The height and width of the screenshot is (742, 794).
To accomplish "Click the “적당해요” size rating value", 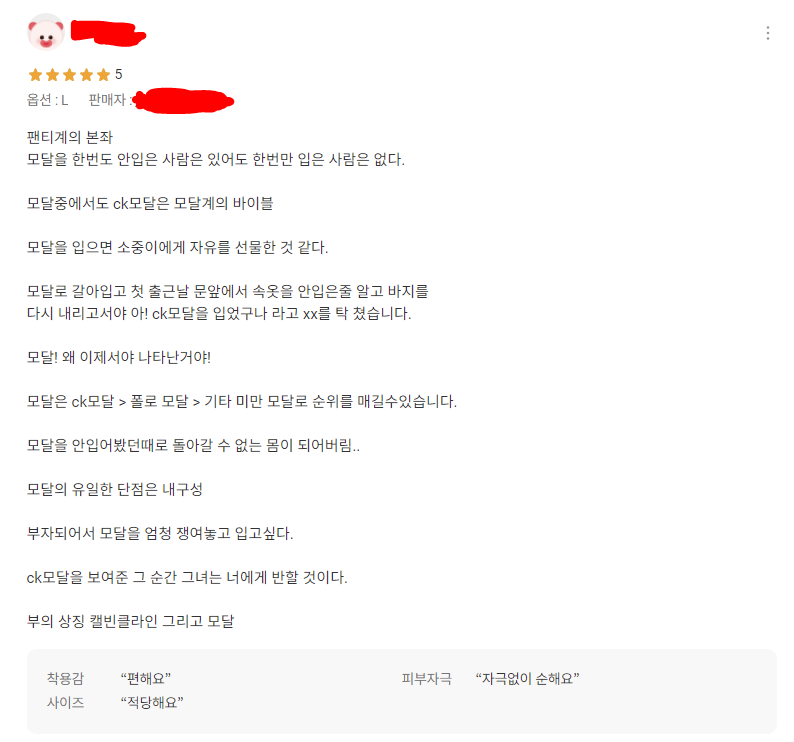I will click(152, 702).
